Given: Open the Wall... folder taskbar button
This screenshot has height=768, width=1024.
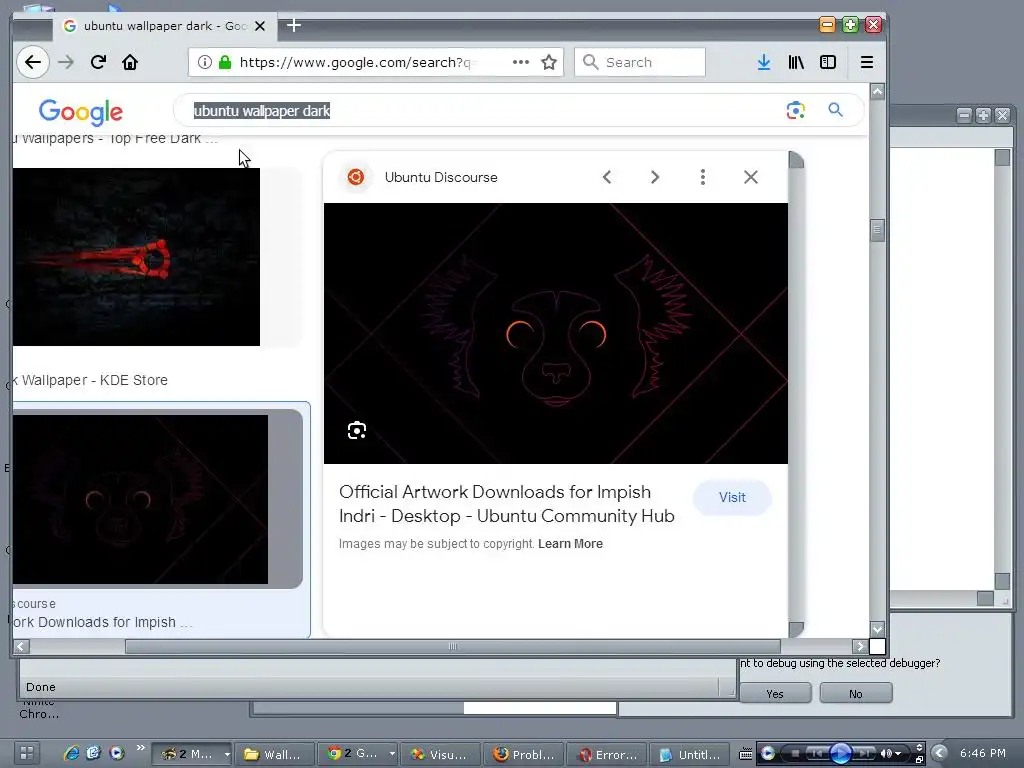Looking at the screenshot, I should (x=274, y=754).
